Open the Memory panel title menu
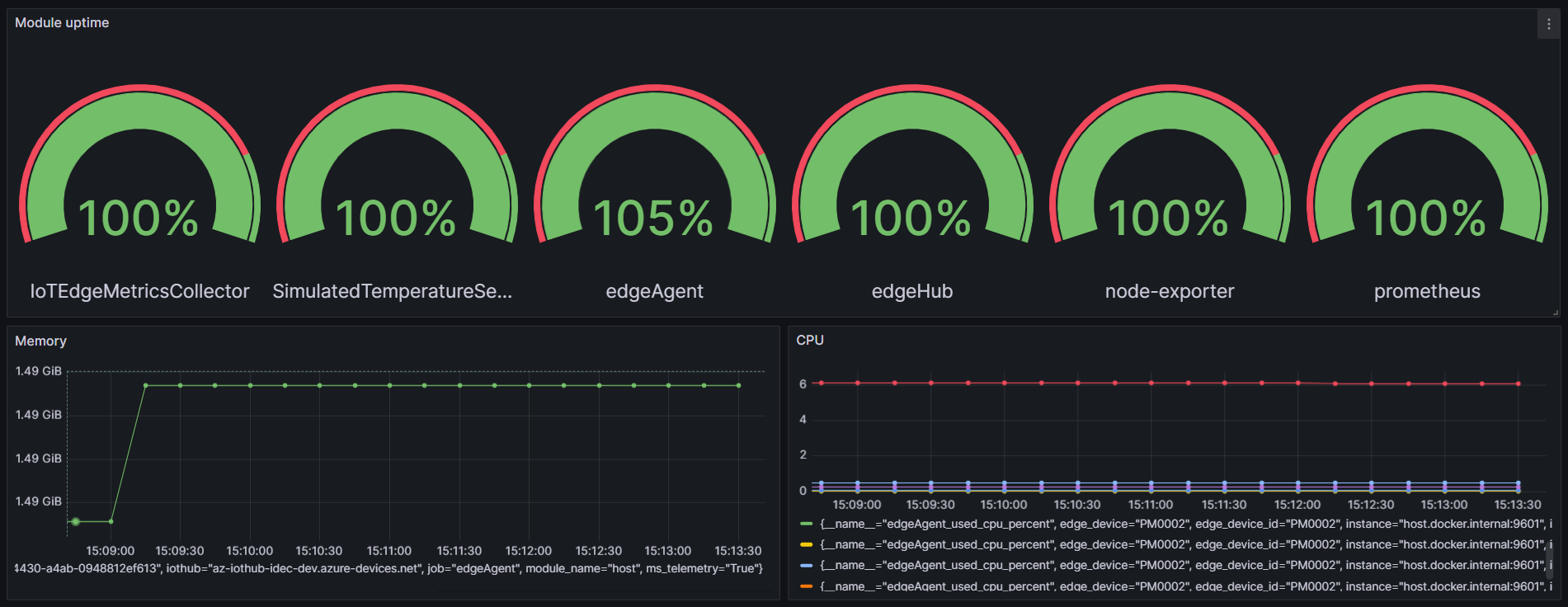The image size is (1568, 607). (40, 341)
